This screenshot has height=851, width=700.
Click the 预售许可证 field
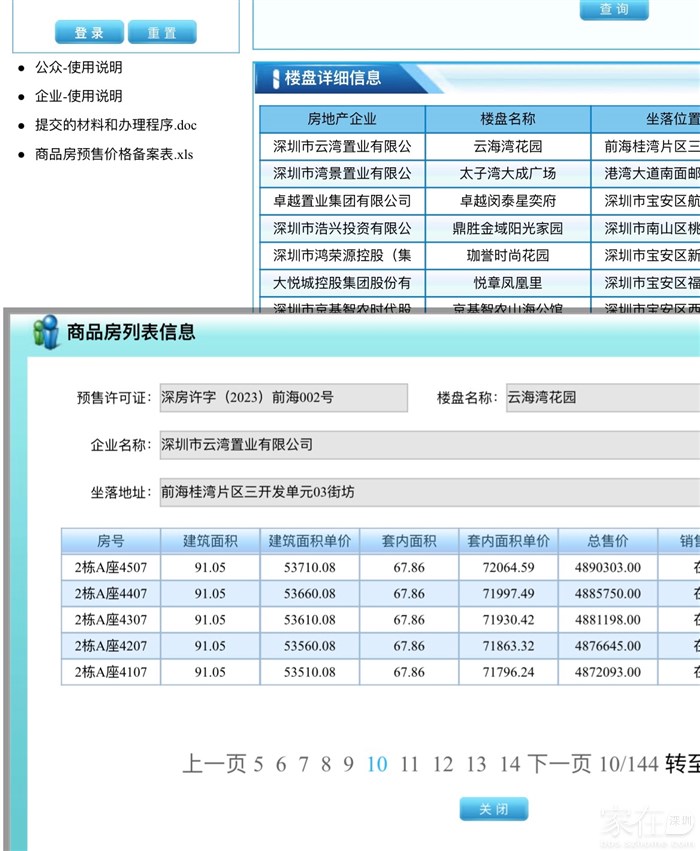(283, 398)
